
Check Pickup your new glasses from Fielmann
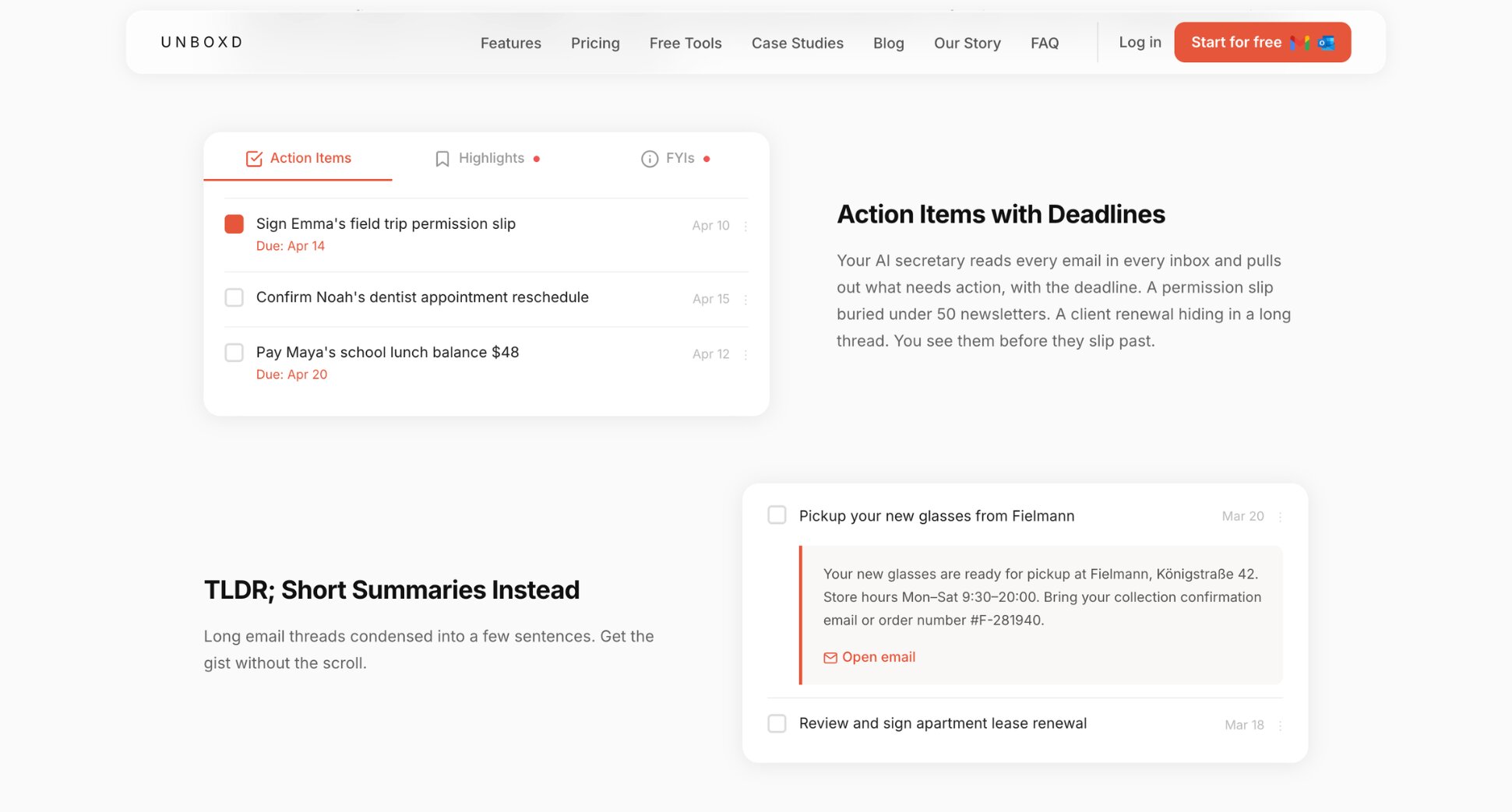777,515
